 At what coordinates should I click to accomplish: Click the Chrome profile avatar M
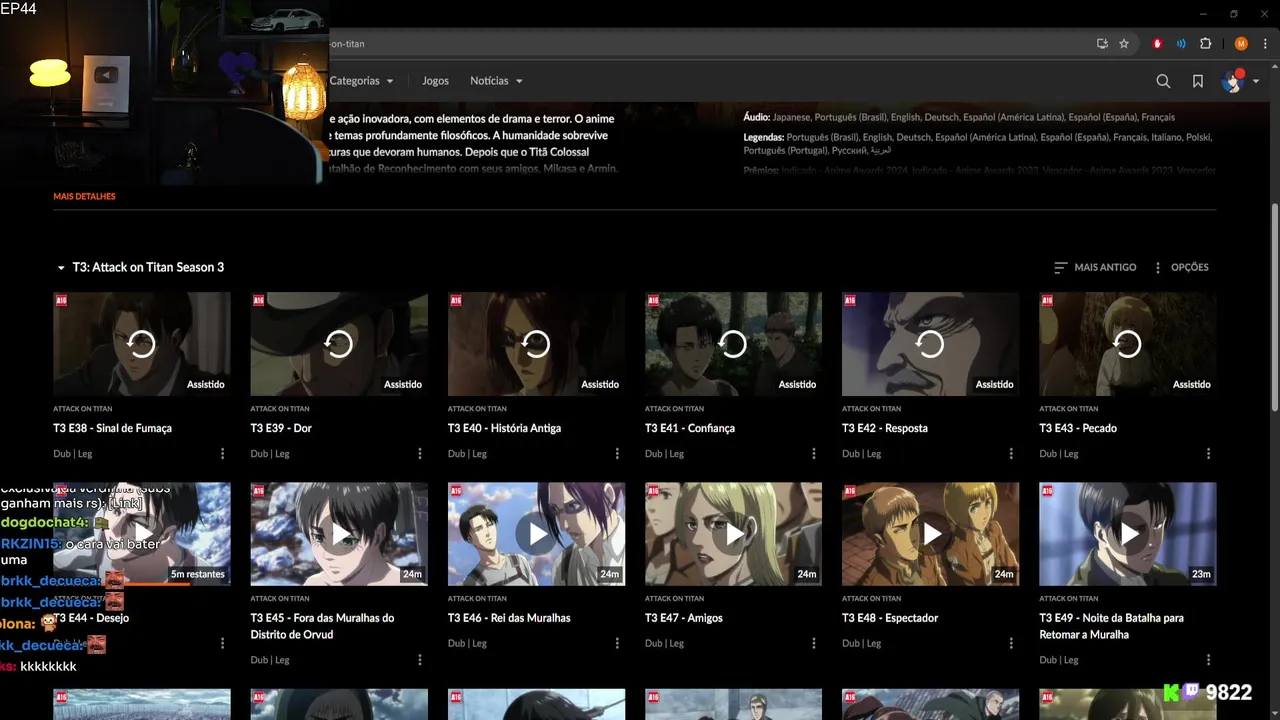pyautogui.click(x=1241, y=44)
